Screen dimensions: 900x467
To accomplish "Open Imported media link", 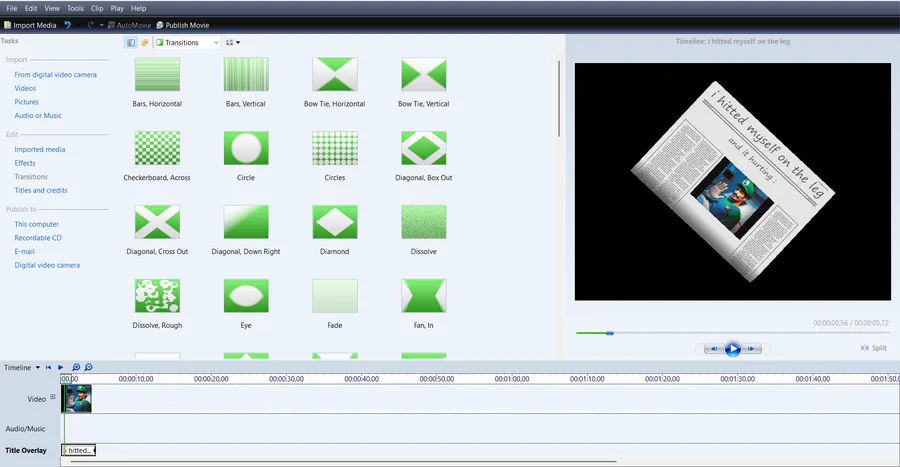I will click(x=40, y=149).
